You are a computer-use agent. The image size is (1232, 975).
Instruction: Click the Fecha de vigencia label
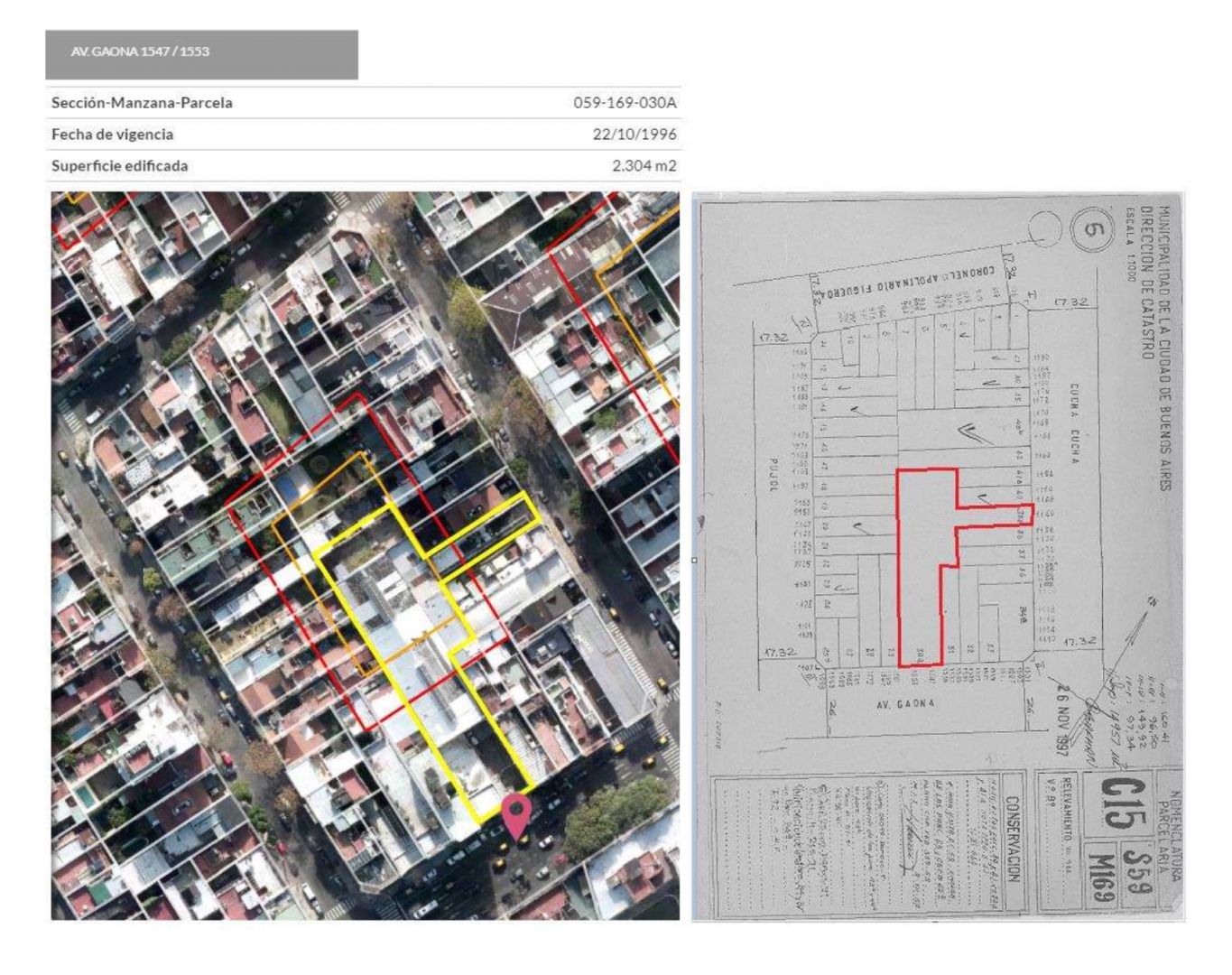[112, 135]
